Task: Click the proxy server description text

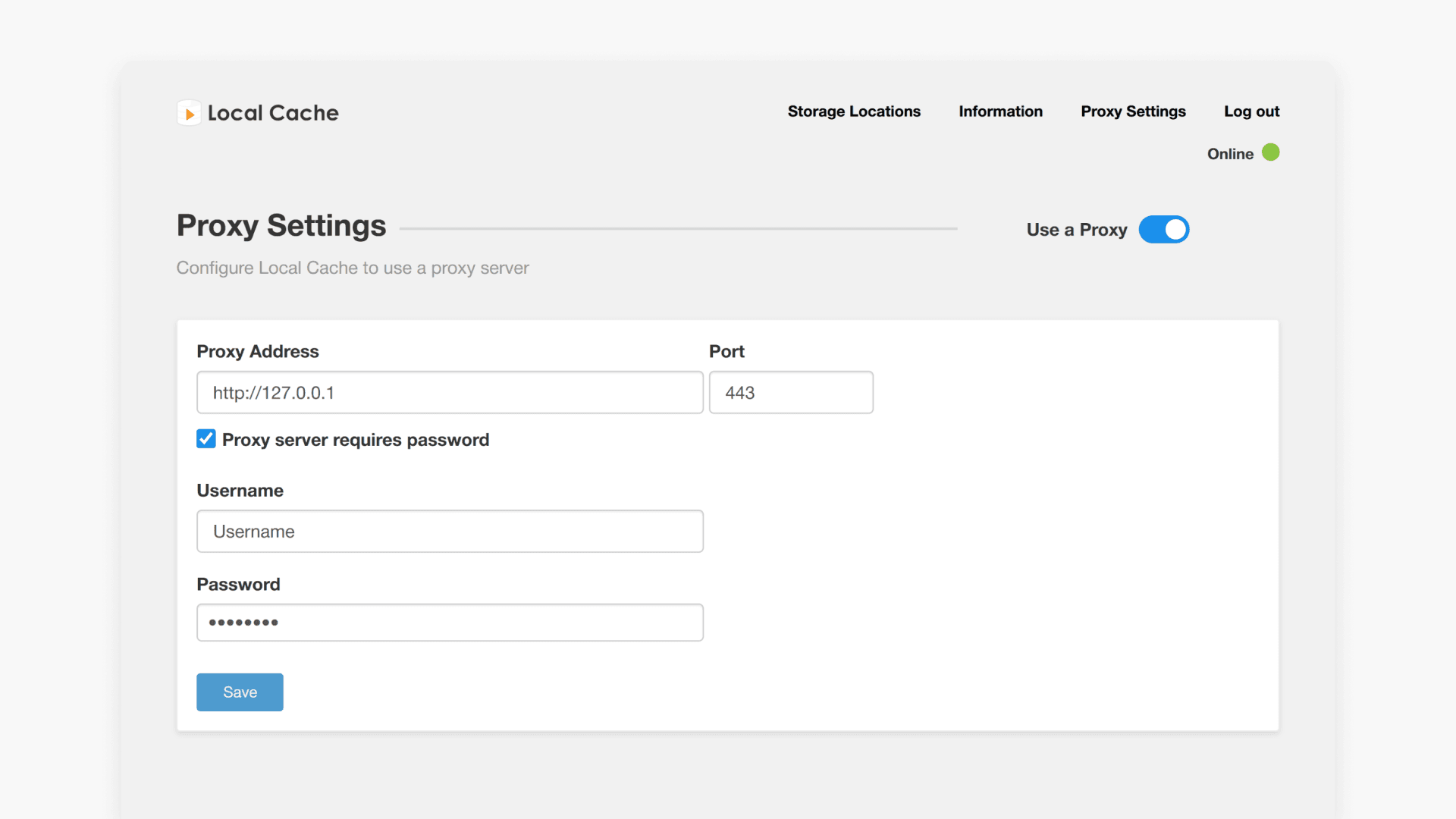Action: tap(352, 268)
